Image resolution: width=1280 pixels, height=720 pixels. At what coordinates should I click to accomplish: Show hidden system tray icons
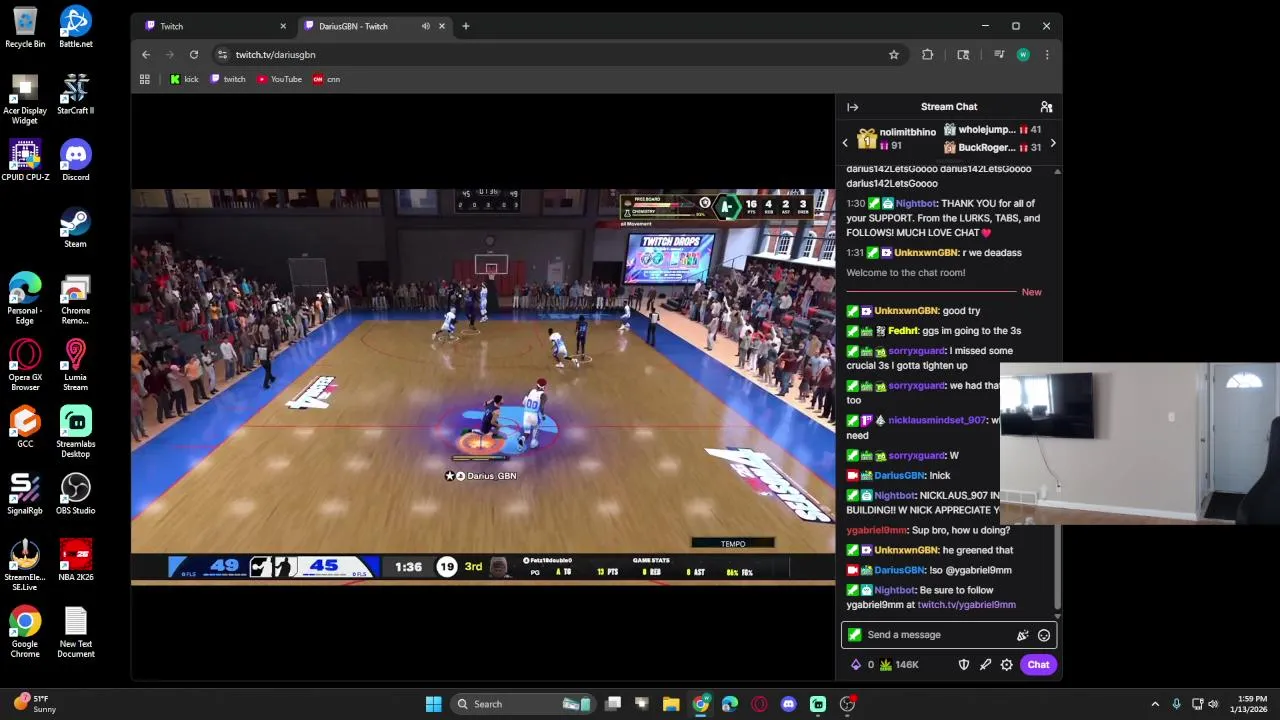coord(1155,704)
